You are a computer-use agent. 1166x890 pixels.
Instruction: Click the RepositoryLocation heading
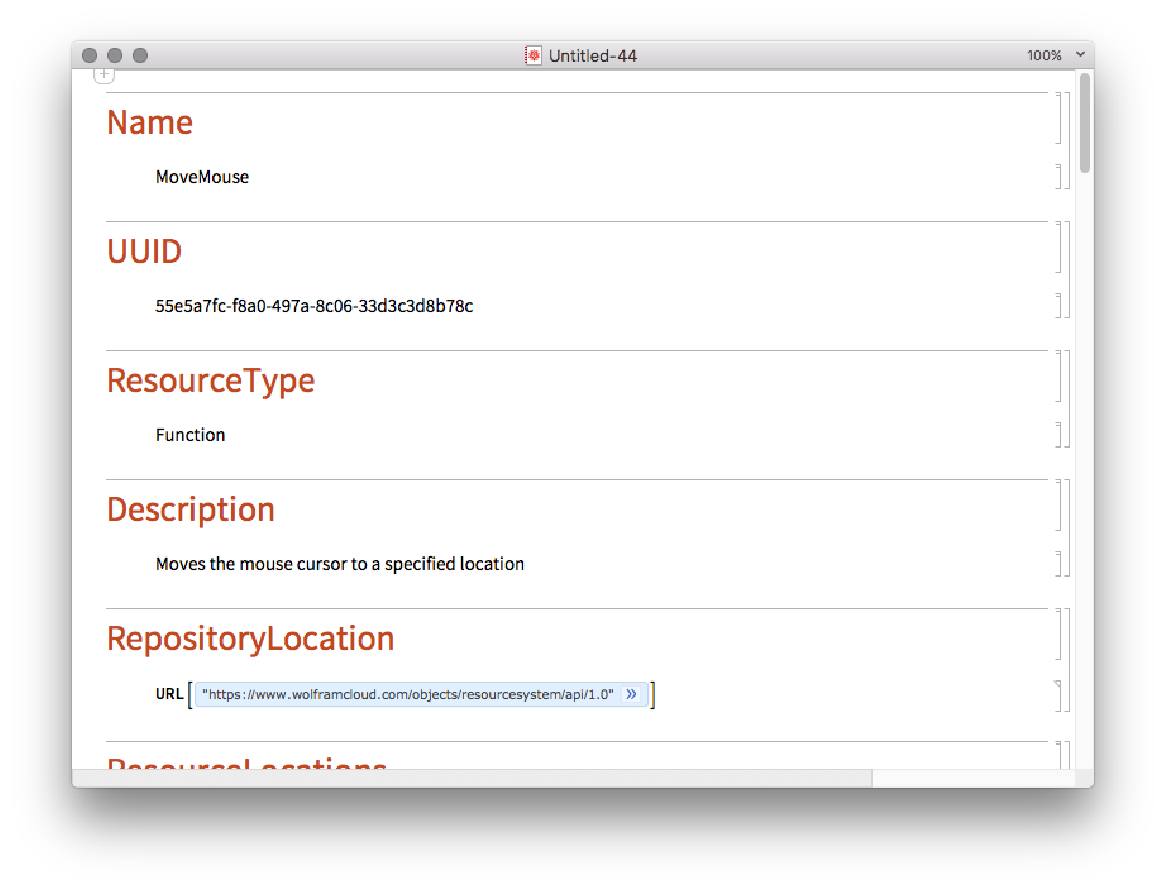tap(251, 638)
